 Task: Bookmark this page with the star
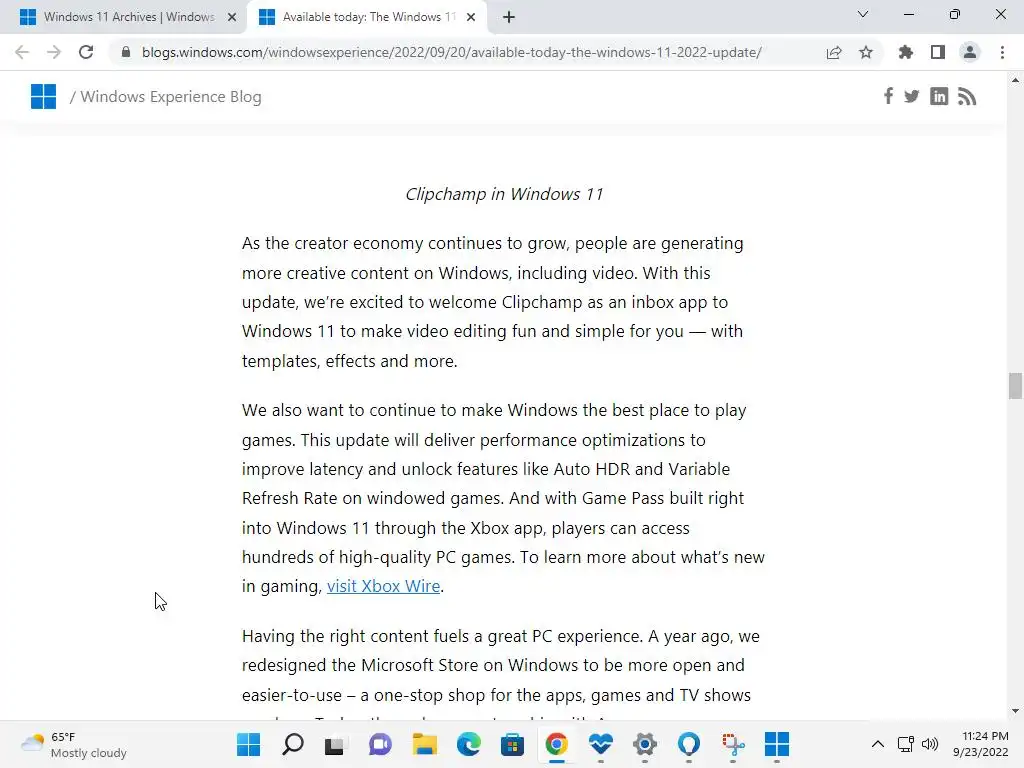pyautogui.click(x=866, y=52)
